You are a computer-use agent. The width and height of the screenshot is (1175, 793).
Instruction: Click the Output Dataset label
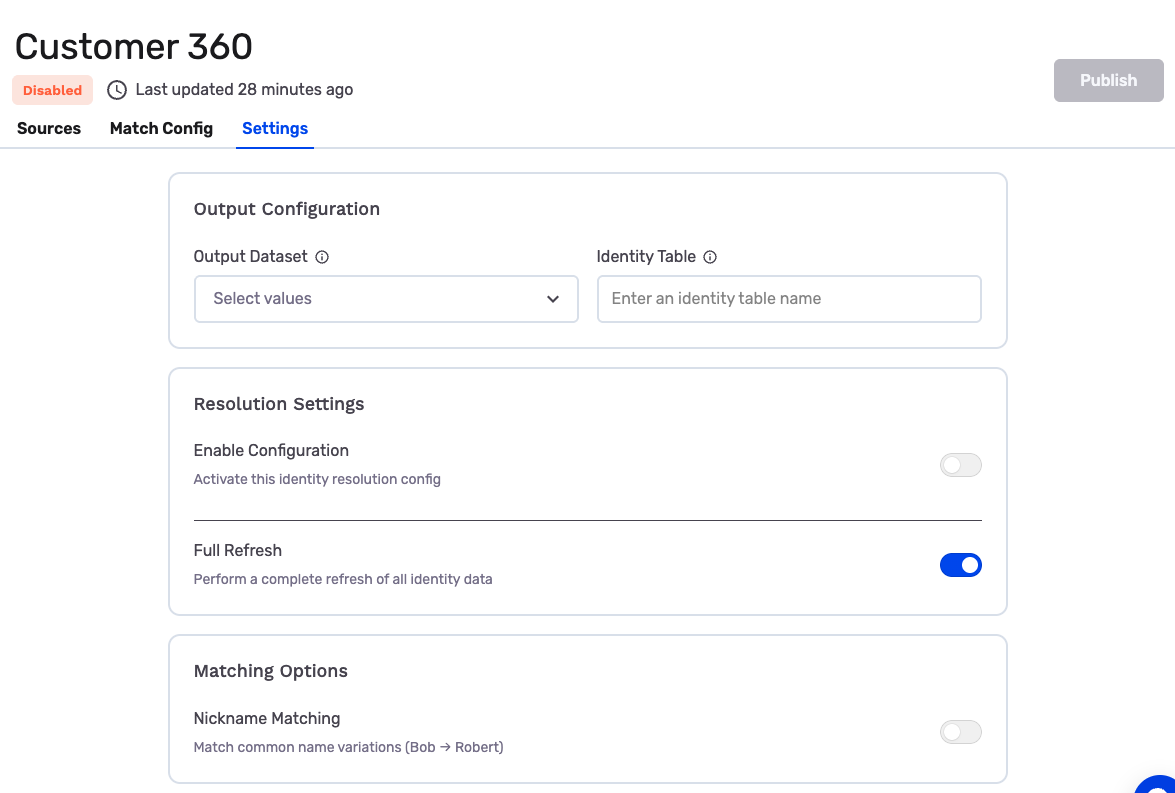pyautogui.click(x=250, y=257)
